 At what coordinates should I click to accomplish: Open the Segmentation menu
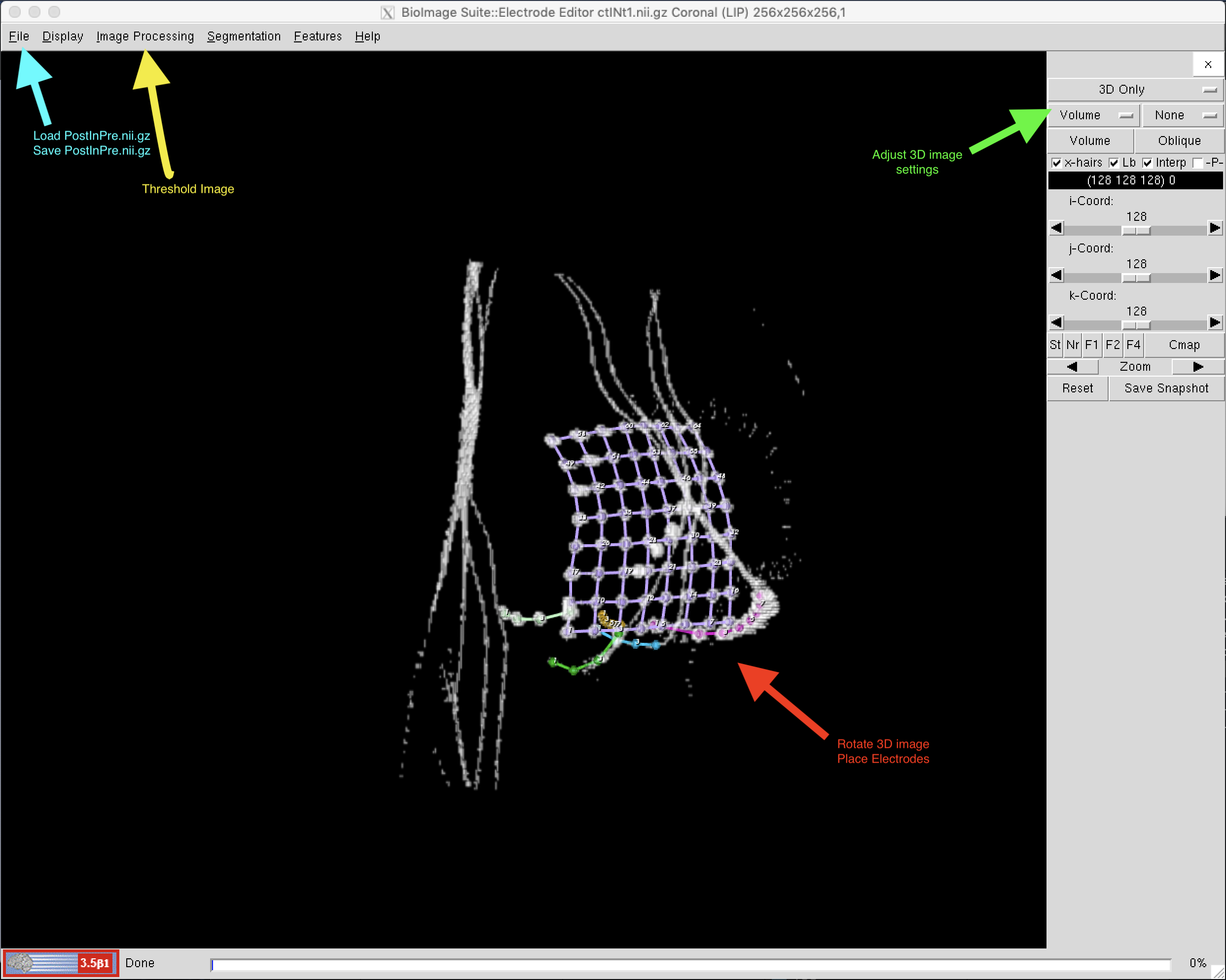[x=244, y=36]
